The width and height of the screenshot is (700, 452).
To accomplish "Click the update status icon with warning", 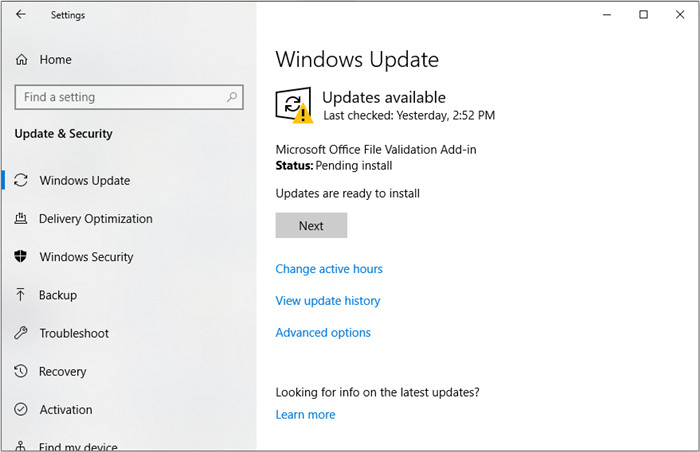I will tap(294, 105).
